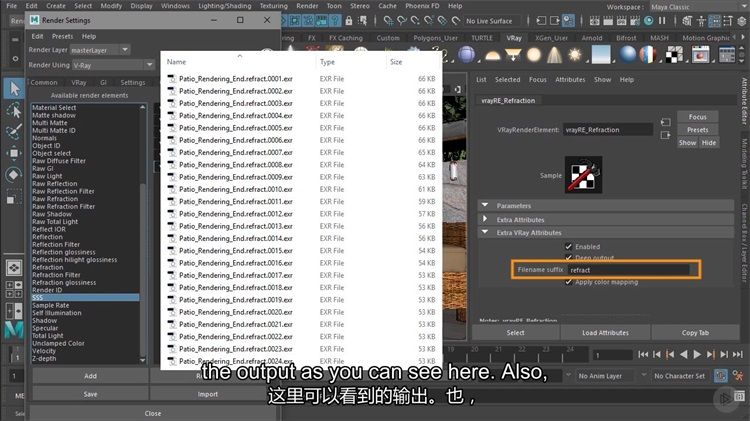This screenshot has height=421, width=750.
Task: Activate the Lasso select tool
Action: pyautogui.click(x=14, y=111)
